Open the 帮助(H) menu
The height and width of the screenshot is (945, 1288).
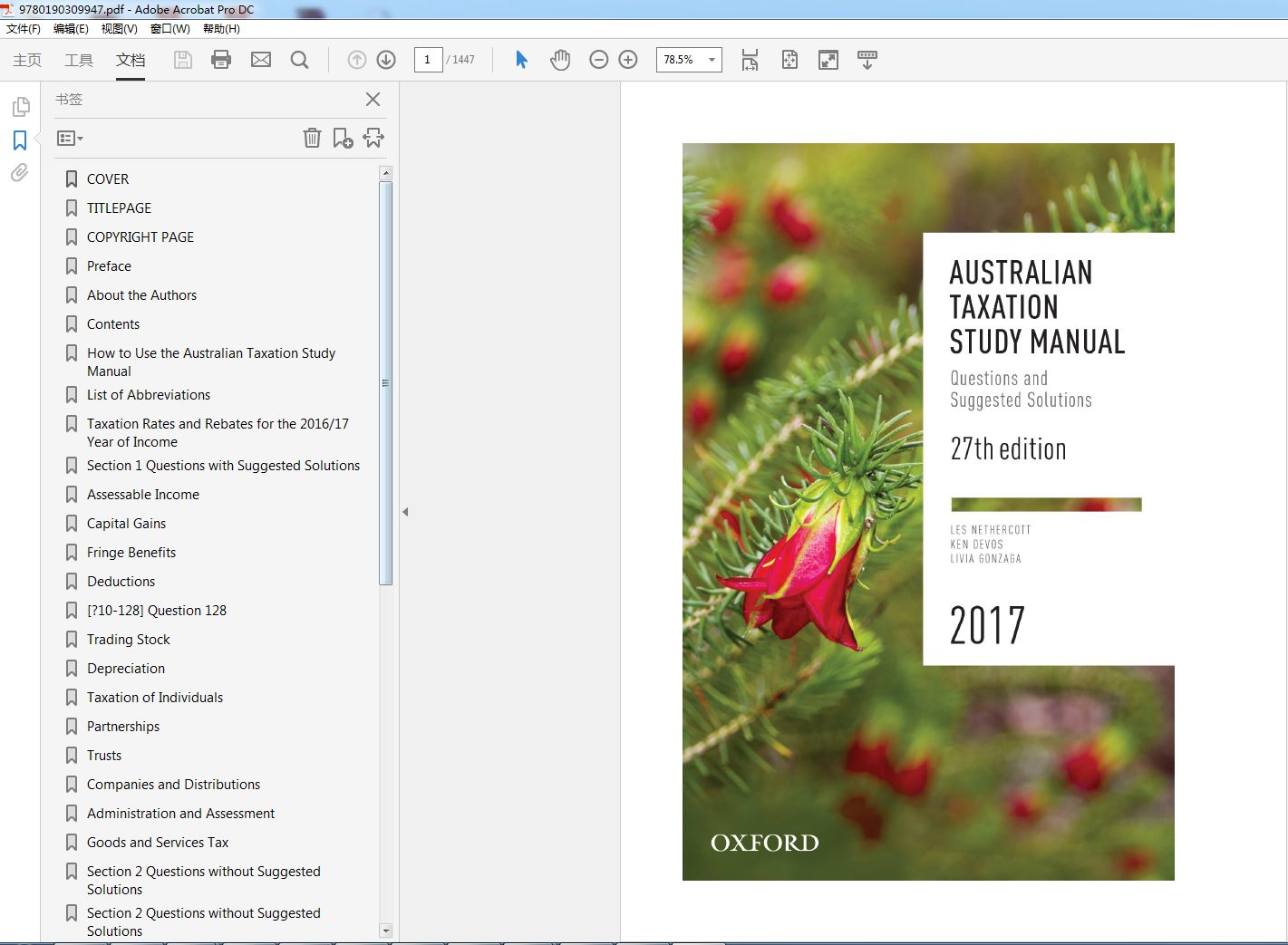(221, 29)
